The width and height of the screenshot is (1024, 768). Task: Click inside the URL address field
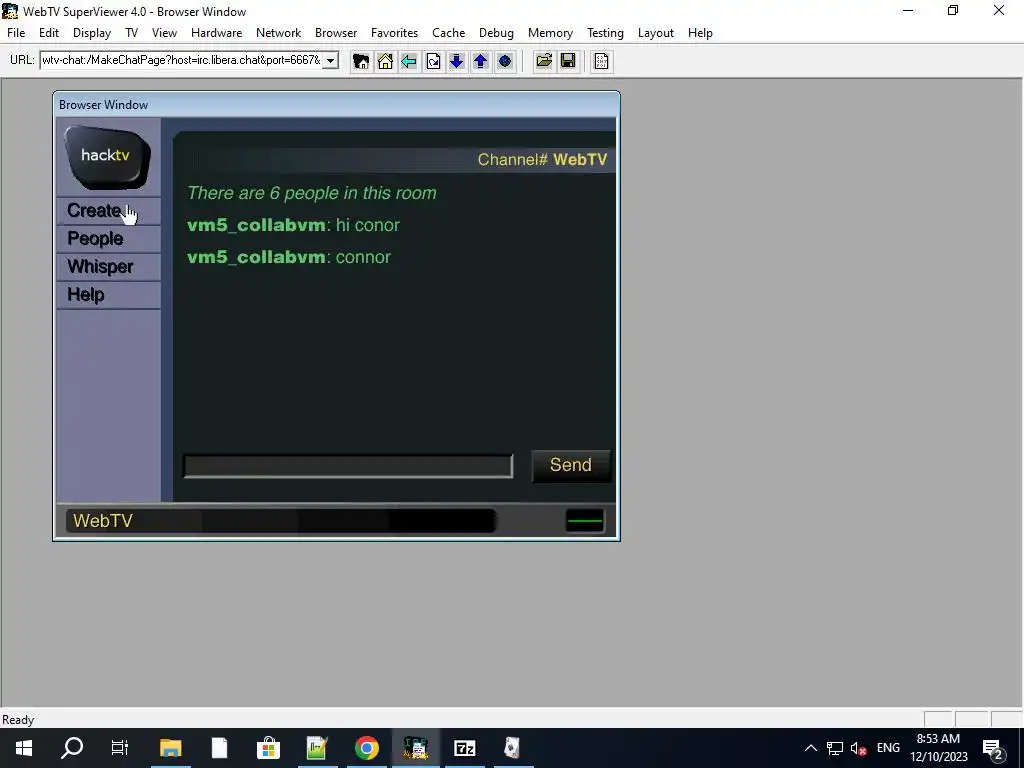point(182,61)
